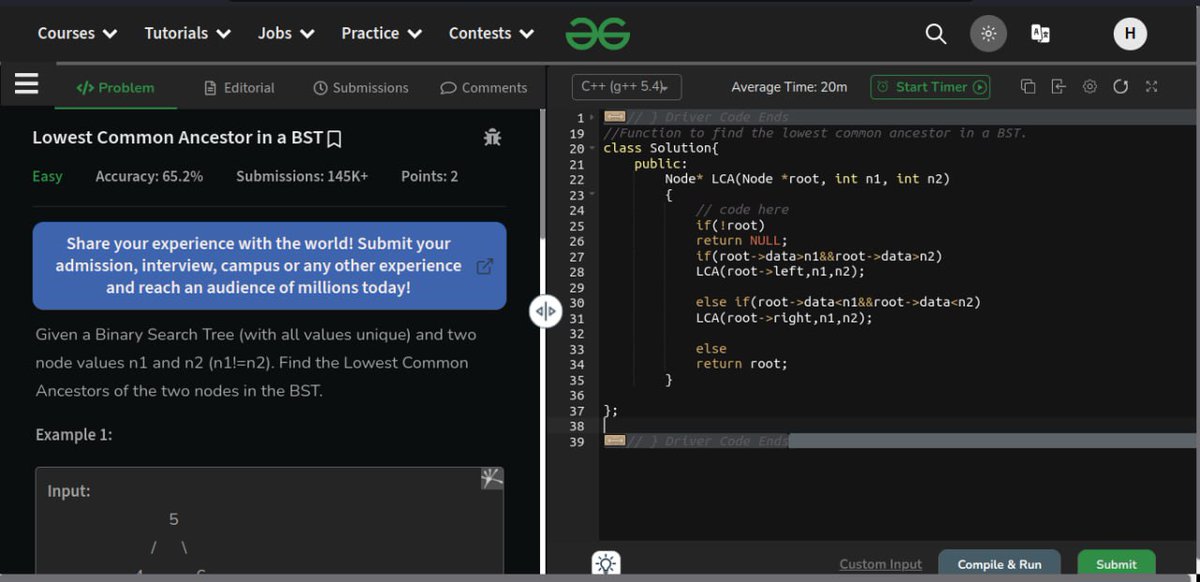Click the panel splitter handle
The image size is (1200, 582).
click(x=543, y=312)
